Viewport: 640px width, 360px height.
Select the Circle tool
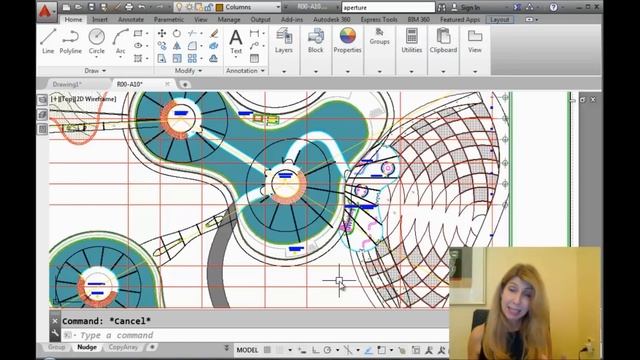(x=97, y=41)
